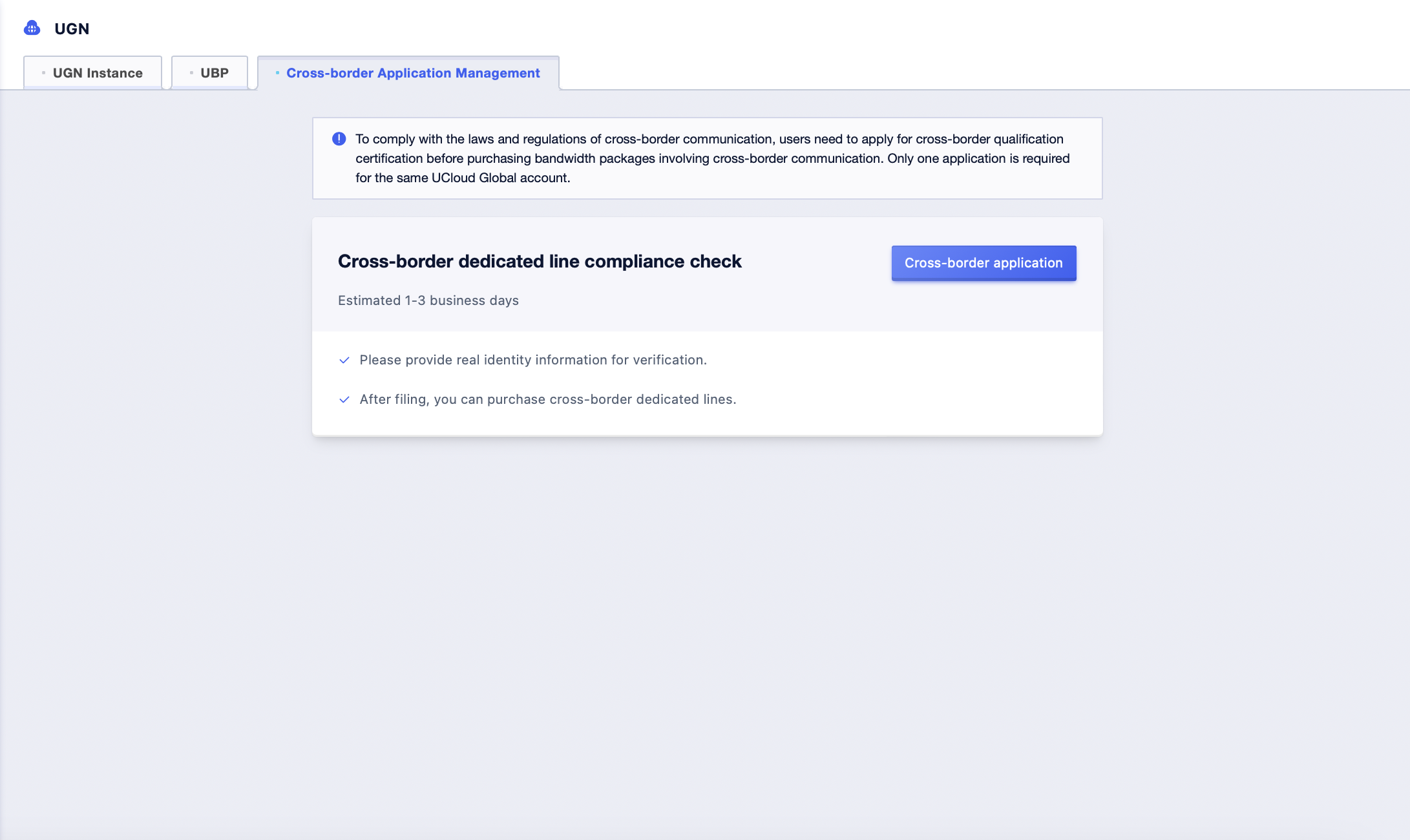Click the info notice banner box
This screenshot has width=1410, height=840.
coord(707,158)
